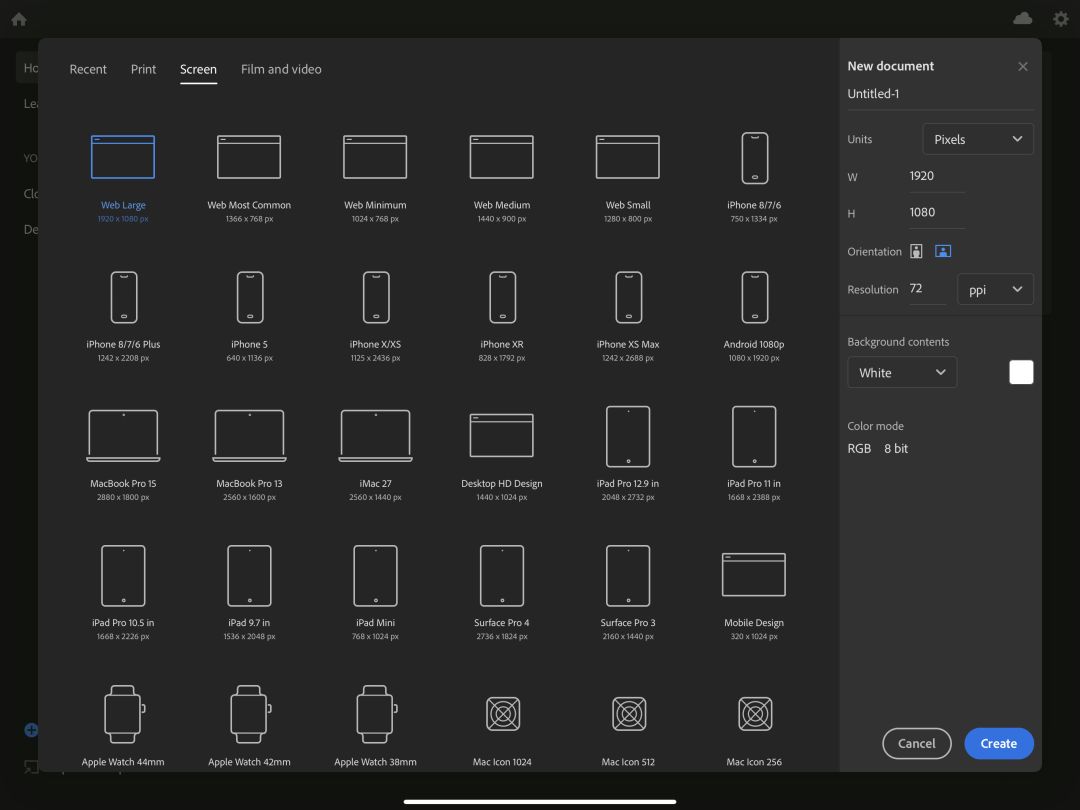Set orientation to landscape
This screenshot has height=810, width=1080.
pyautogui.click(x=943, y=251)
